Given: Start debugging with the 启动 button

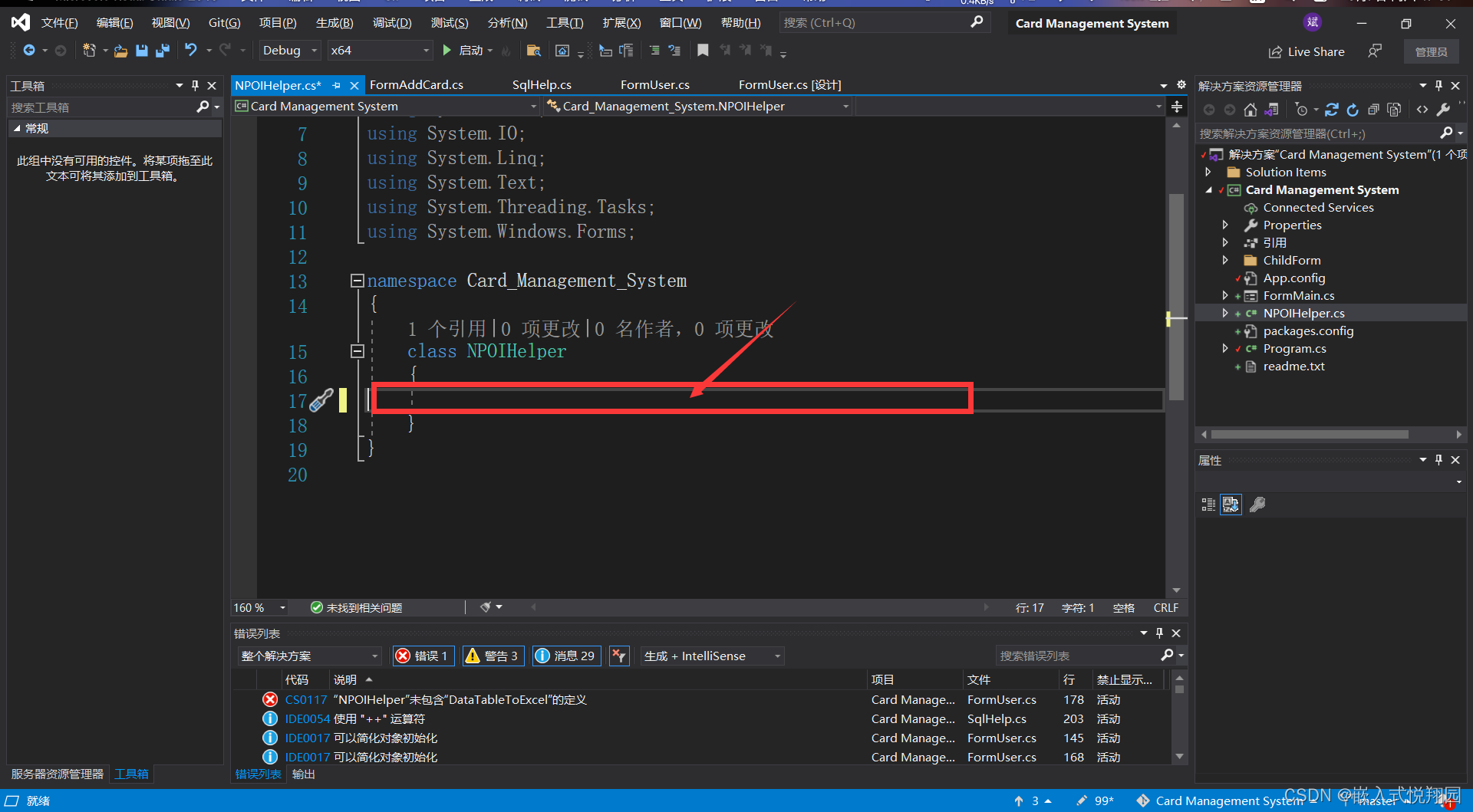Looking at the screenshot, I should (470, 51).
